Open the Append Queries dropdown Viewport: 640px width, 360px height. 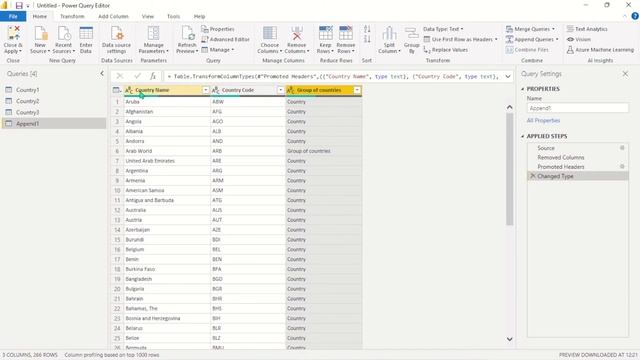pyautogui.click(x=532, y=39)
